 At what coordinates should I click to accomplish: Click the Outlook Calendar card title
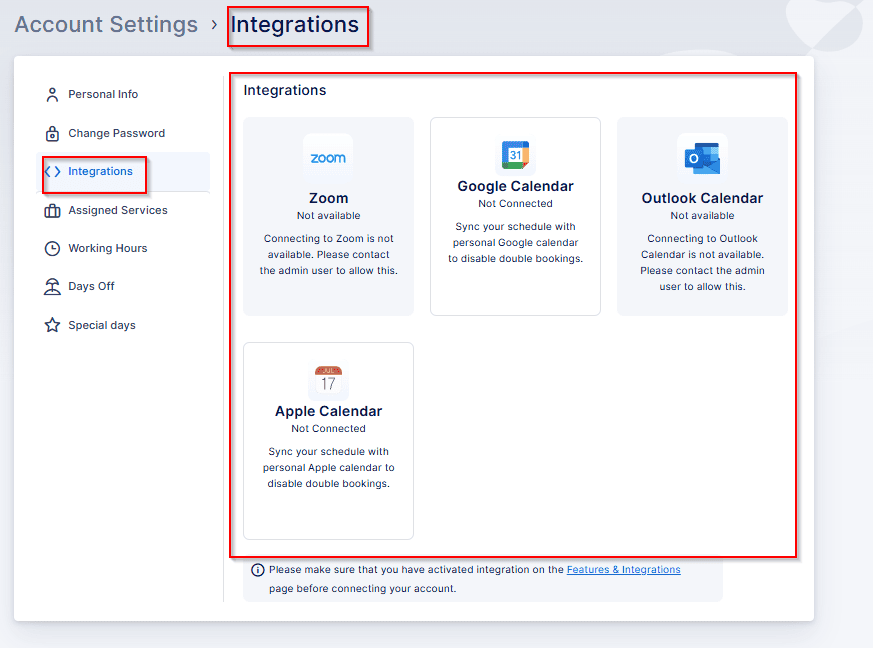(x=702, y=199)
